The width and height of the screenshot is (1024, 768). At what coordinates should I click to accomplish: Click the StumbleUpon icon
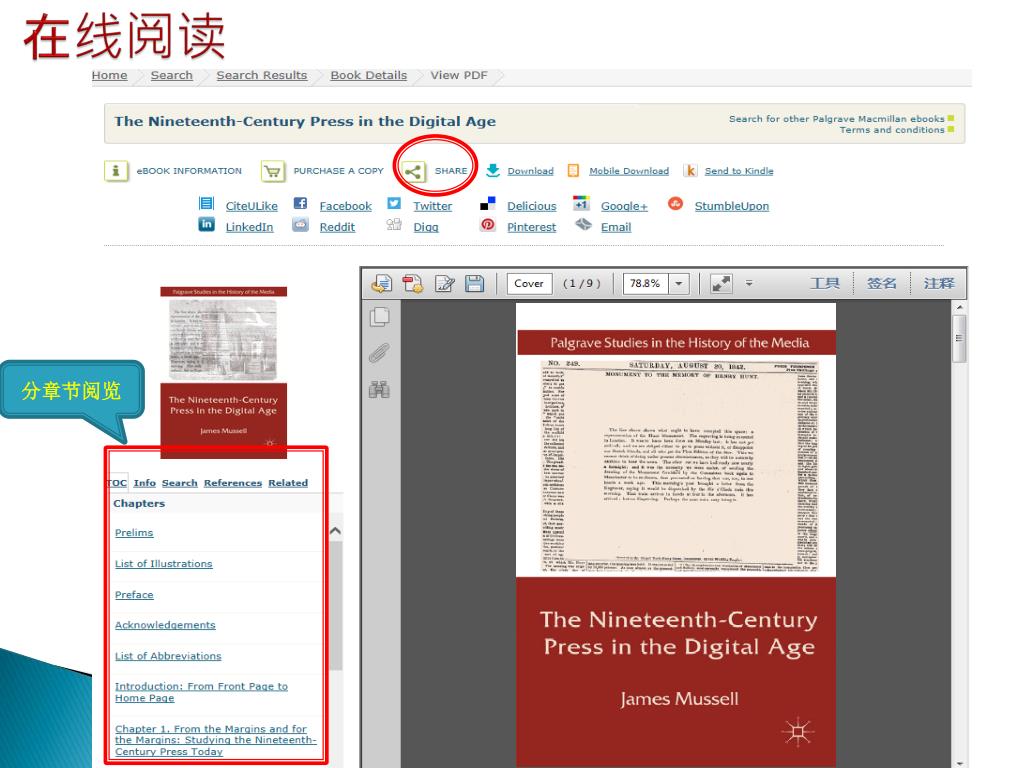pyautogui.click(x=675, y=204)
